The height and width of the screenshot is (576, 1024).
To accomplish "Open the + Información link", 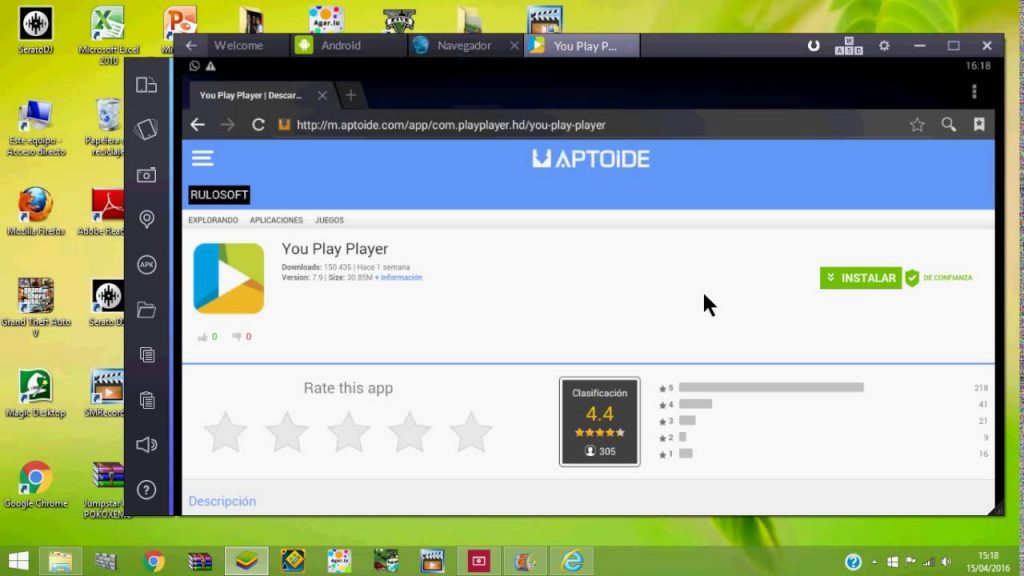I will pos(398,278).
